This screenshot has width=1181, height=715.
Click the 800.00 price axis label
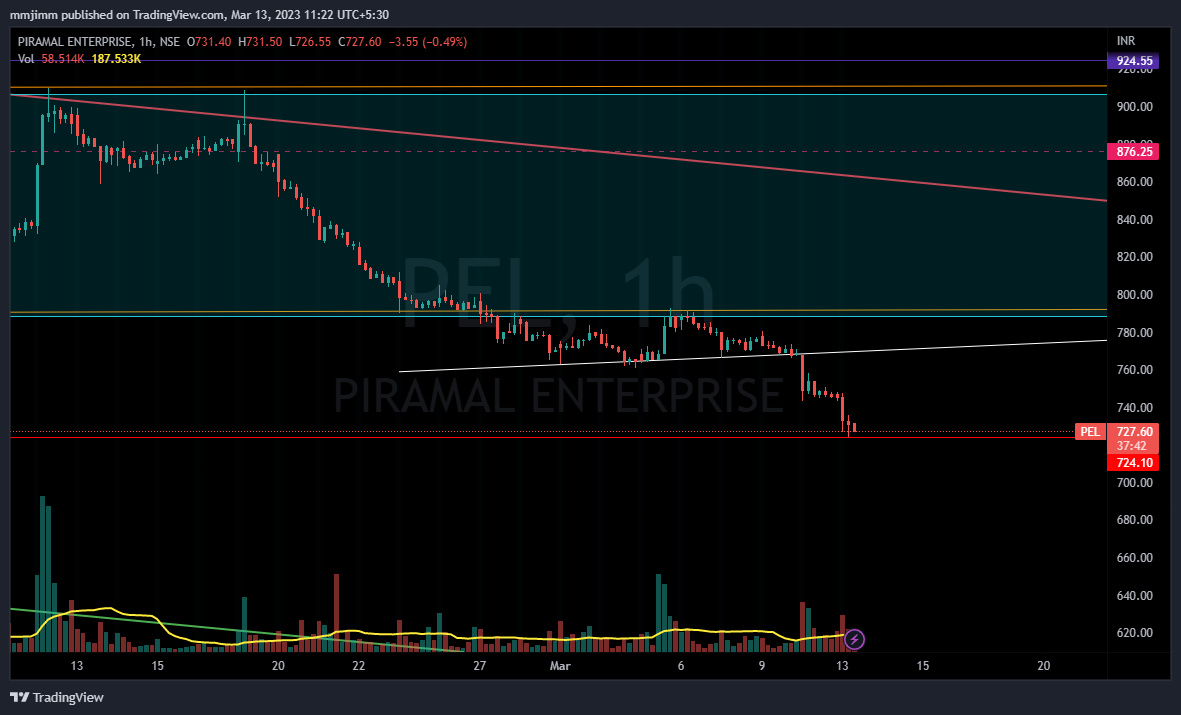1134,295
